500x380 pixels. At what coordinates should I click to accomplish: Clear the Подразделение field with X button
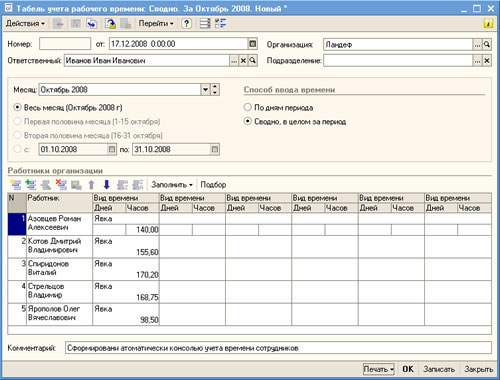487,61
